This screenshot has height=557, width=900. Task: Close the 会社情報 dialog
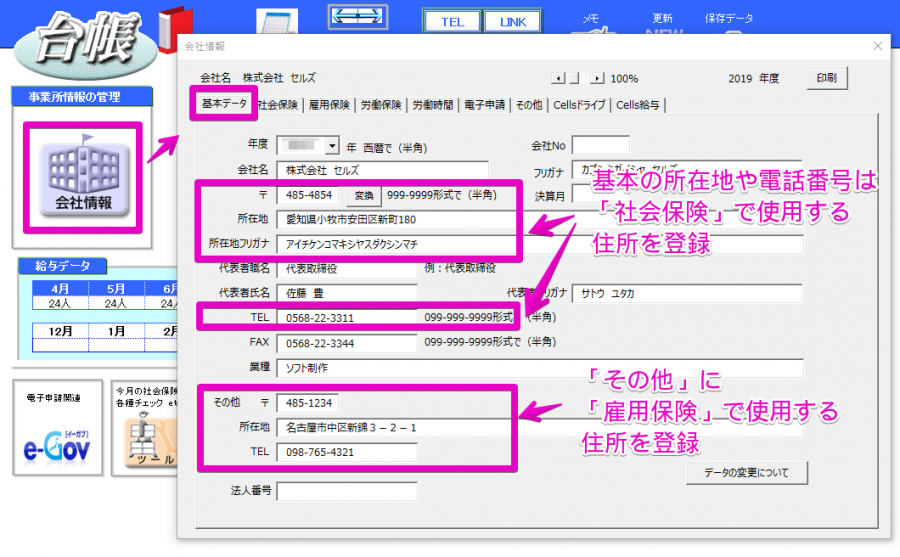(878, 46)
